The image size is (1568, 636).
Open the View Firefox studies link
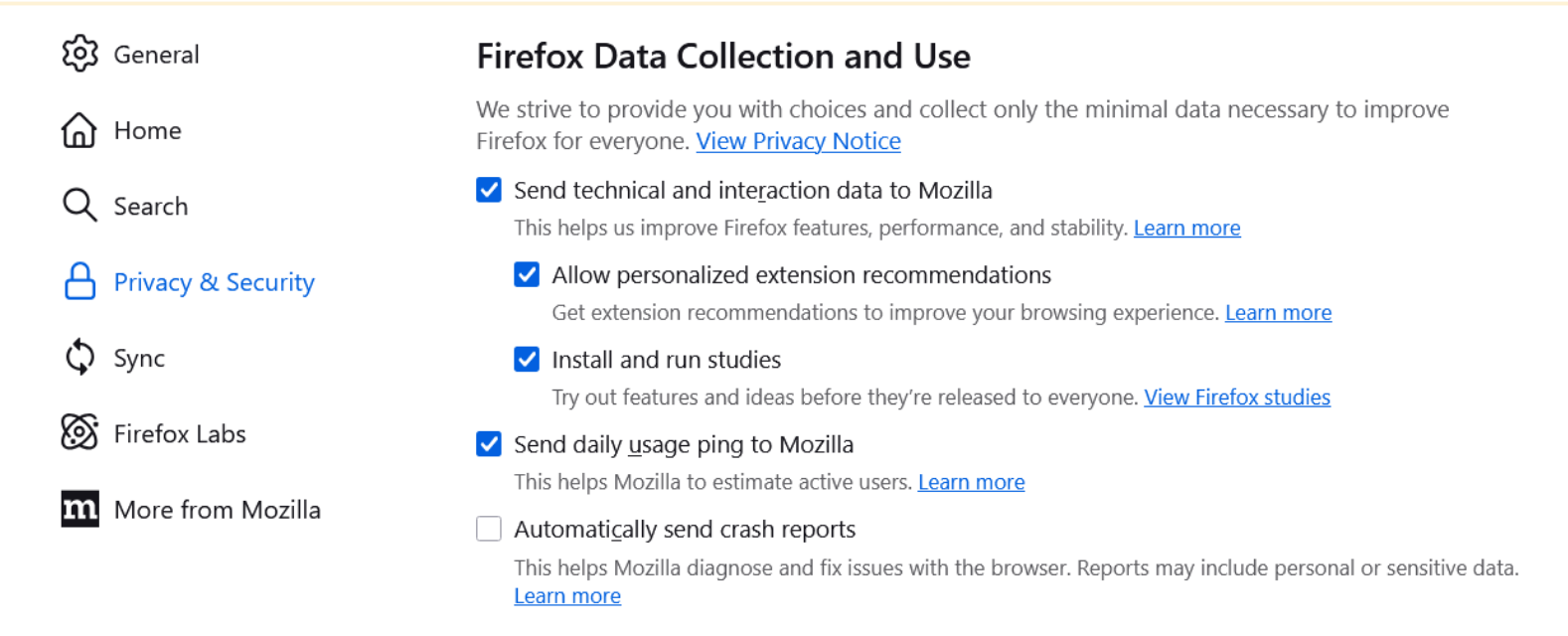pos(1237,397)
